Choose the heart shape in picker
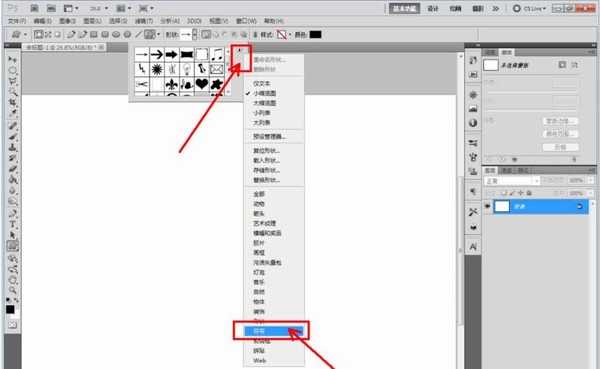The width and height of the screenshot is (600, 369). point(202,84)
